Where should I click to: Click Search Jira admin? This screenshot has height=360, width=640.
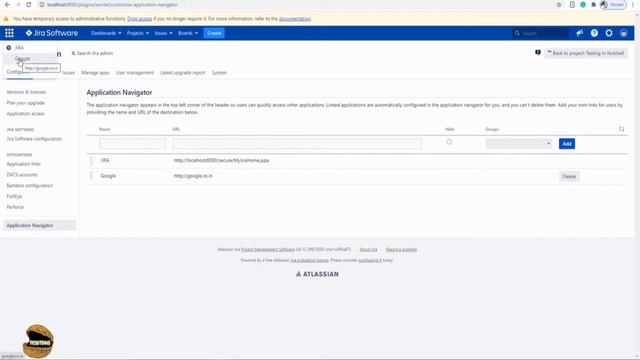[93, 53]
